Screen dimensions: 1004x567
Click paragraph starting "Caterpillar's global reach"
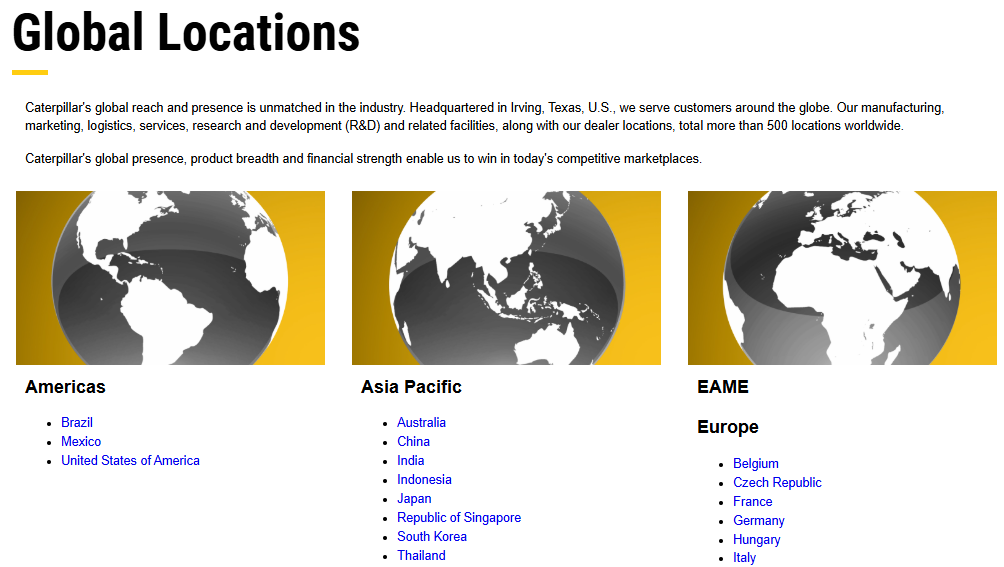[485, 117]
